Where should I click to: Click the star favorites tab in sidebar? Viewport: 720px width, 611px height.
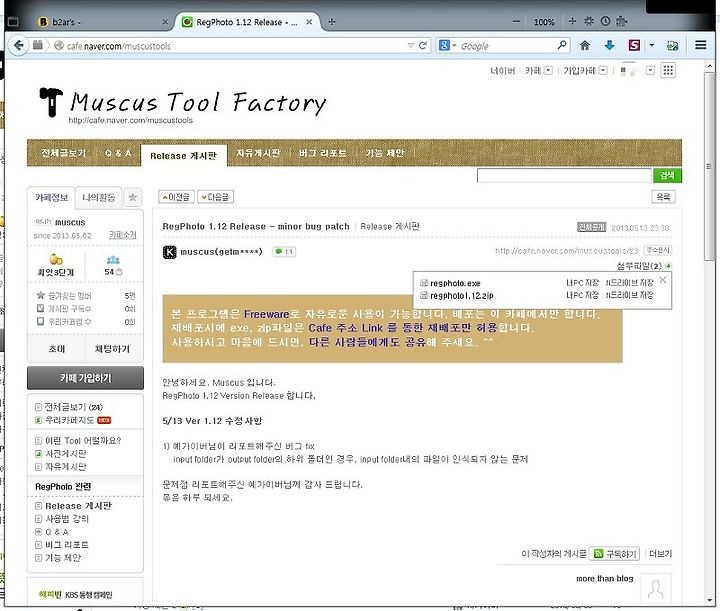tap(133, 197)
